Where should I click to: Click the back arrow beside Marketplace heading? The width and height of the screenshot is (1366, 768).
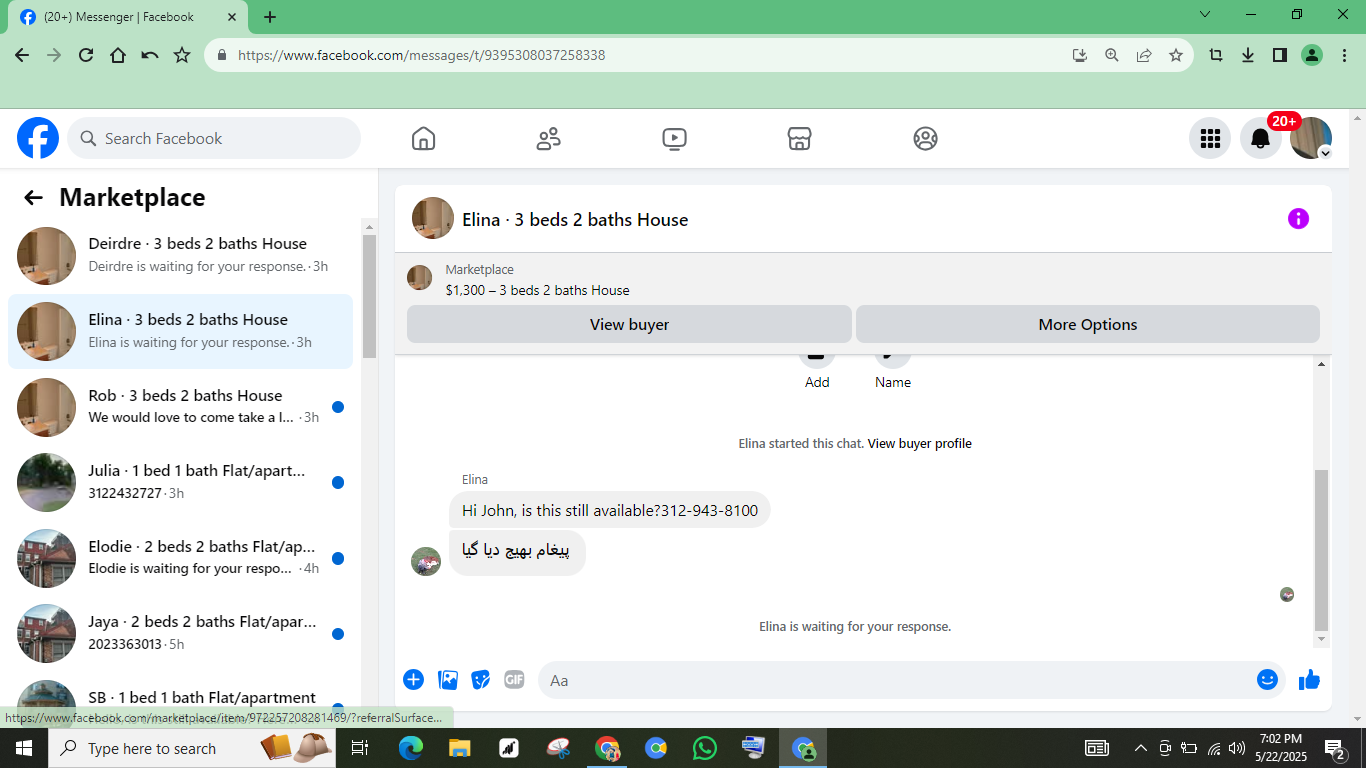[33, 198]
